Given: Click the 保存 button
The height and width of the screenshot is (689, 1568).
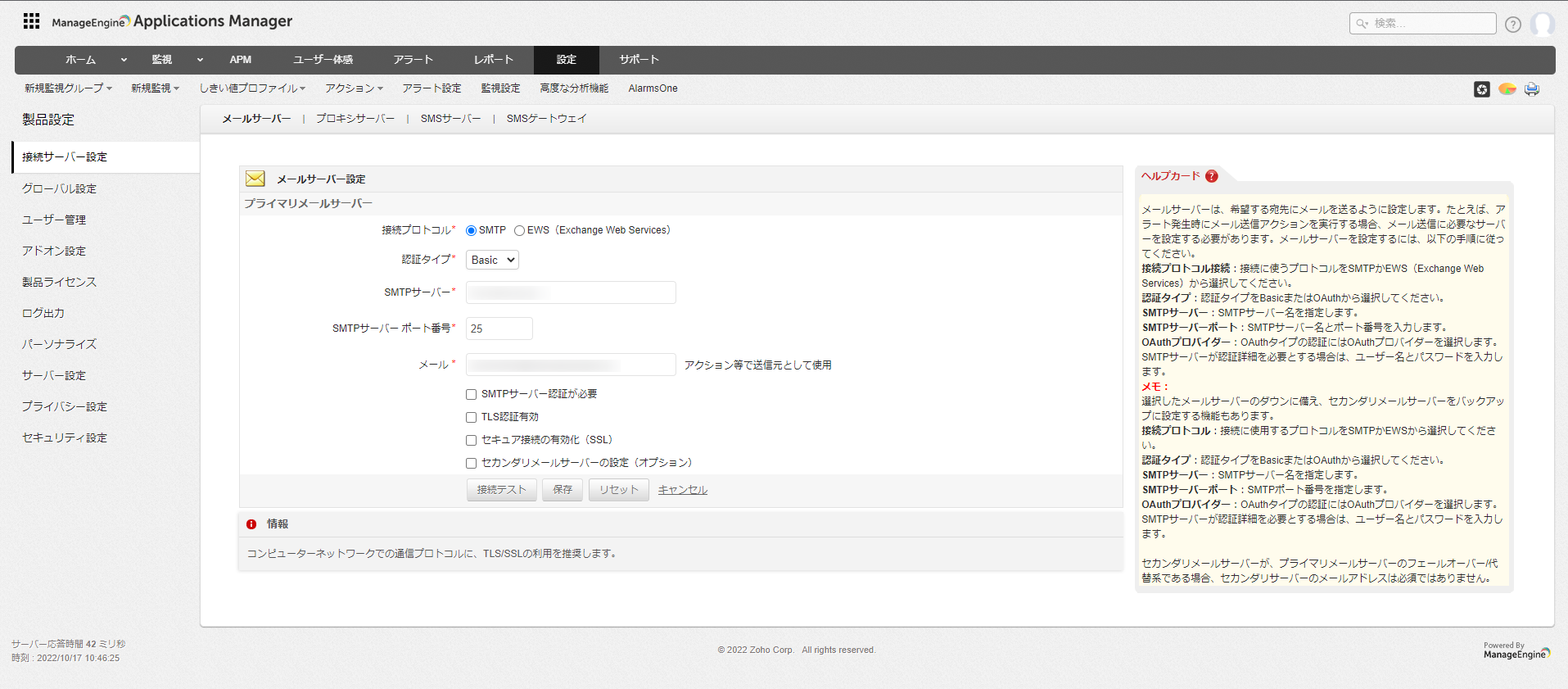Looking at the screenshot, I should (x=563, y=490).
